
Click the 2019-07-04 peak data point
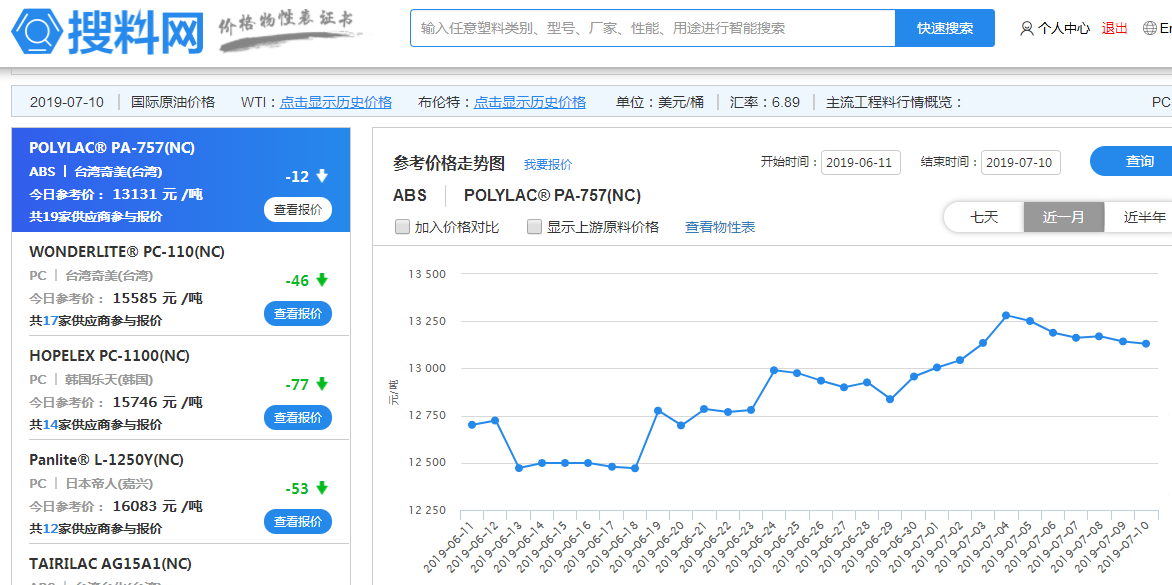1006,315
